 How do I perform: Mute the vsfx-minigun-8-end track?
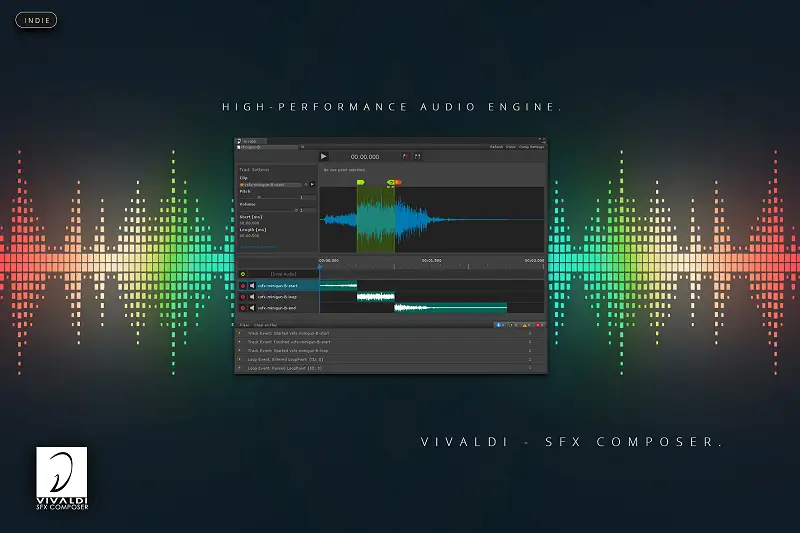(252, 308)
